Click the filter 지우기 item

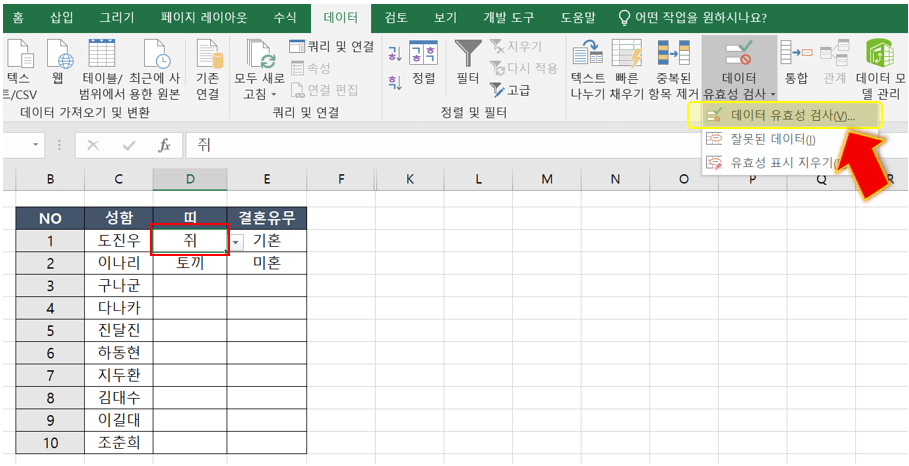tap(516, 46)
